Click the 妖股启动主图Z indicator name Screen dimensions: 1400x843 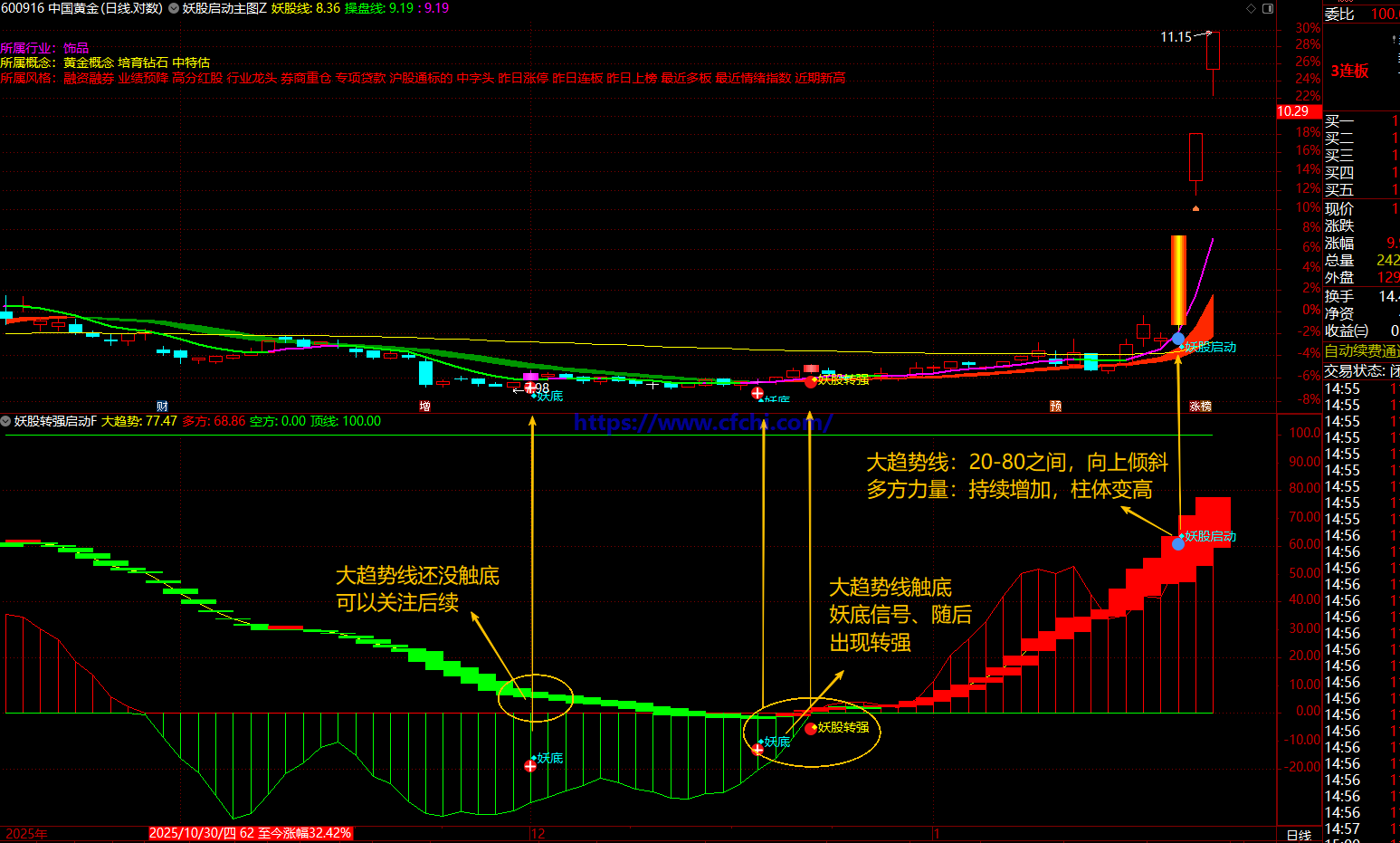coord(224,8)
